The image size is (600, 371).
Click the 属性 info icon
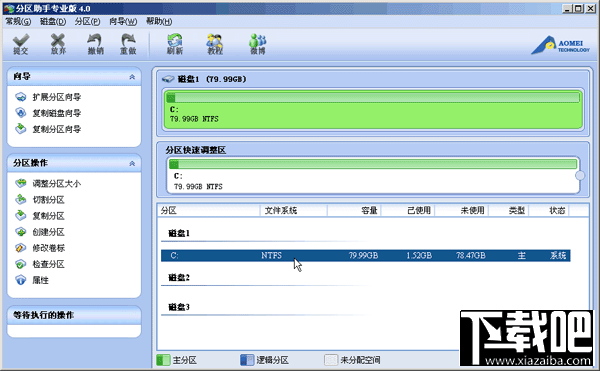(21, 280)
